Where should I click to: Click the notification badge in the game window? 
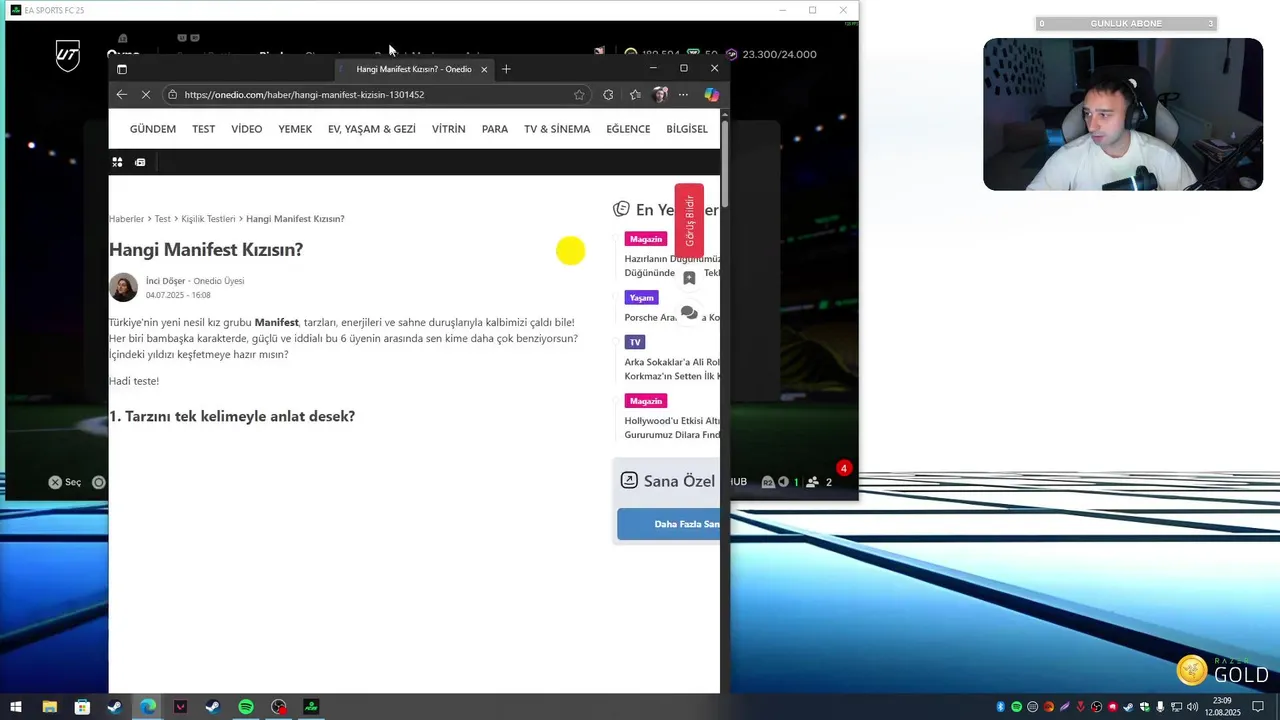[x=844, y=468]
